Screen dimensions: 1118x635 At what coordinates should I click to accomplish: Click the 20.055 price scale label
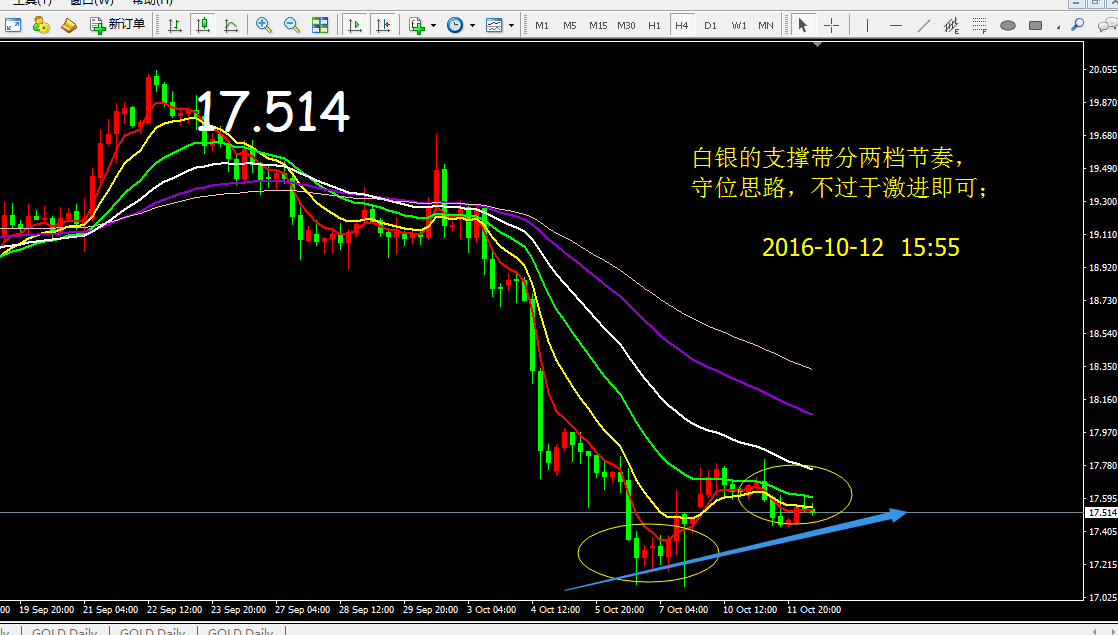[x=1102, y=70]
